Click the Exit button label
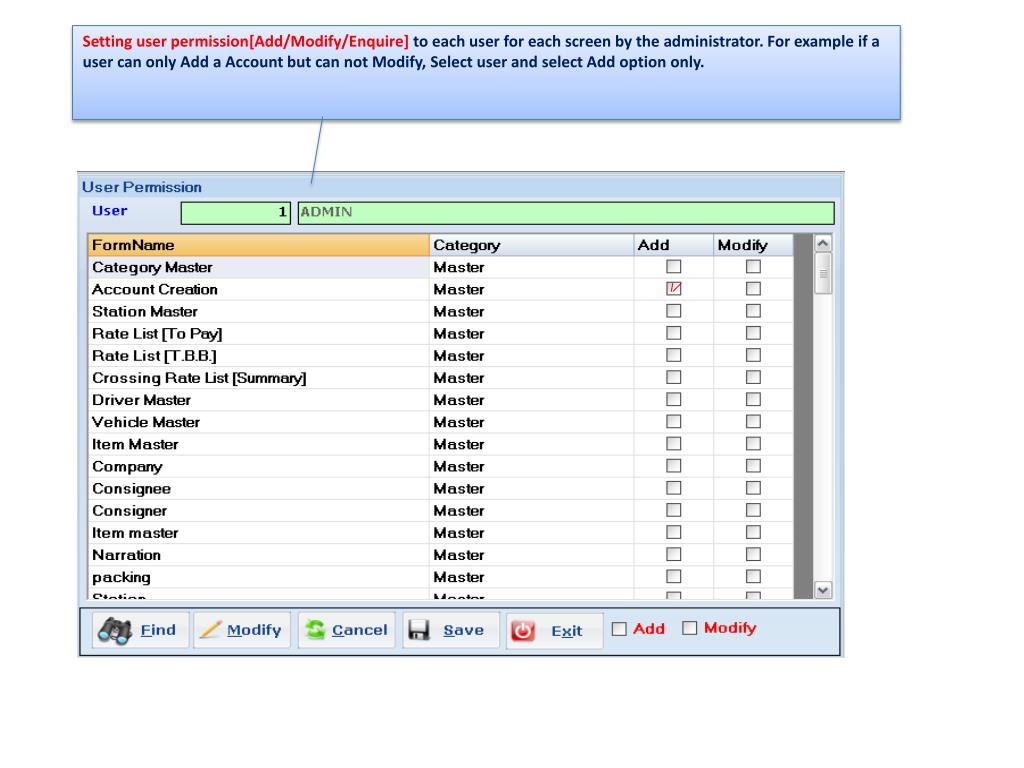The image size is (1024, 768). (x=567, y=631)
